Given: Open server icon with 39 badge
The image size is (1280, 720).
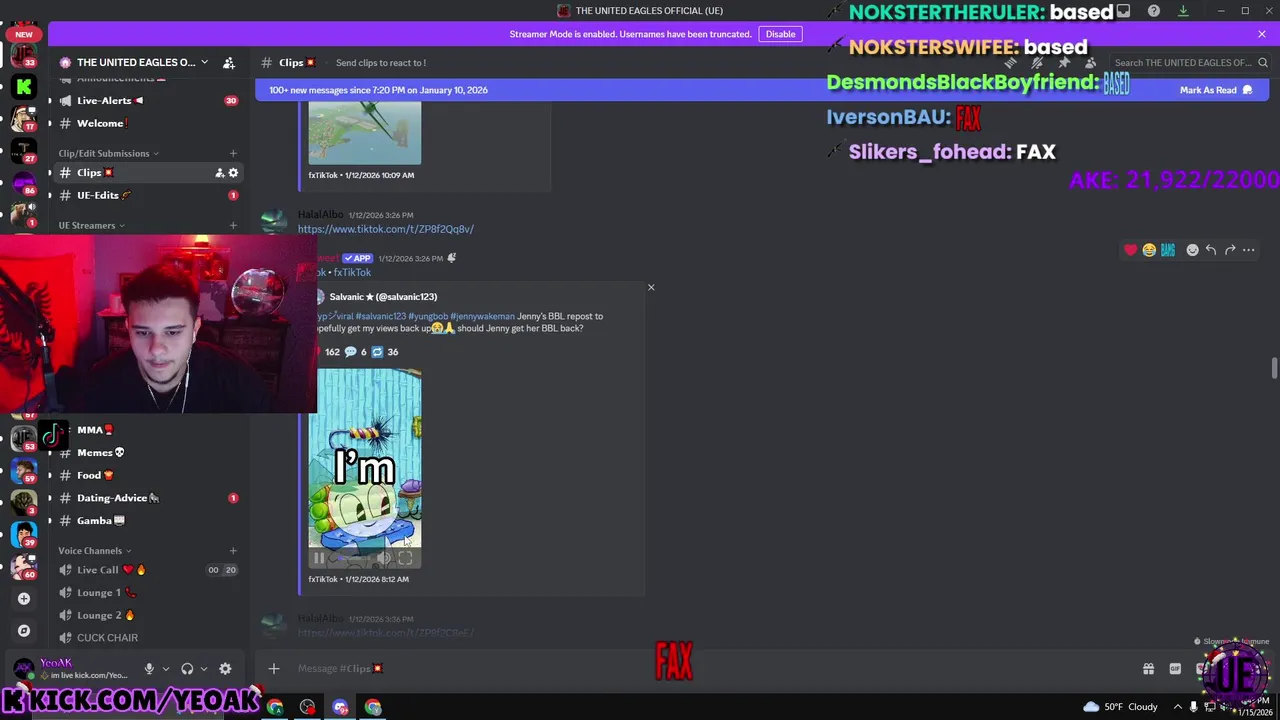Looking at the screenshot, I should [x=24, y=533].
